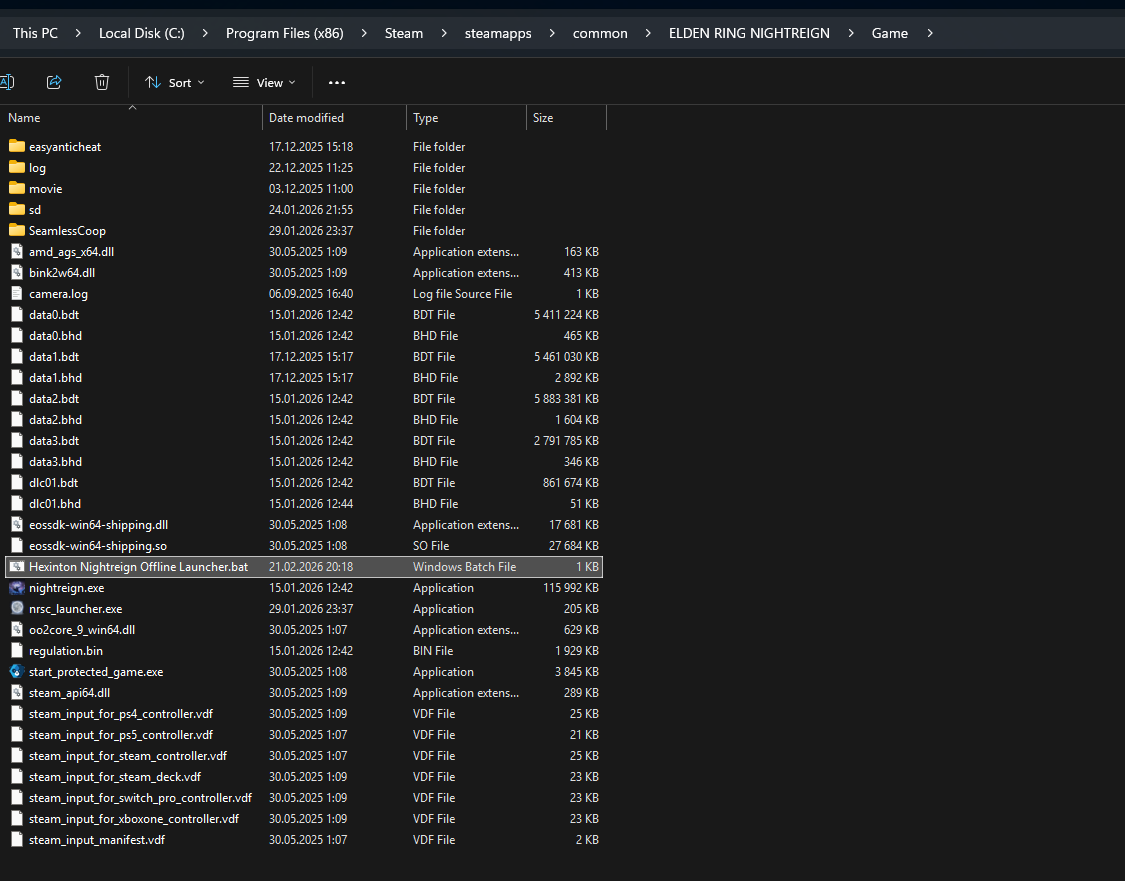1125x881 pixels.
Task: Select the steam_api64.dll file icon
Action: [x=17, y=693]
